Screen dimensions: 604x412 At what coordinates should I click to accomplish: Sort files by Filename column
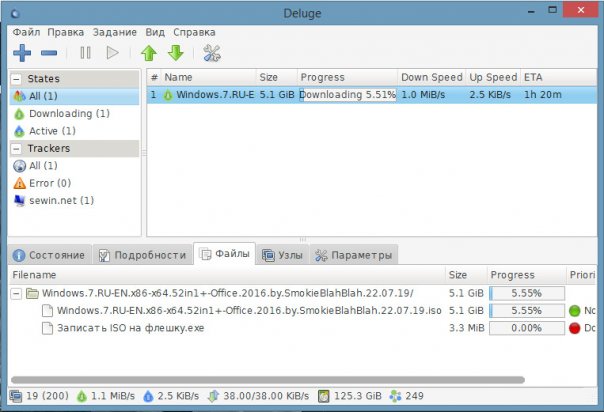point(227,275)
